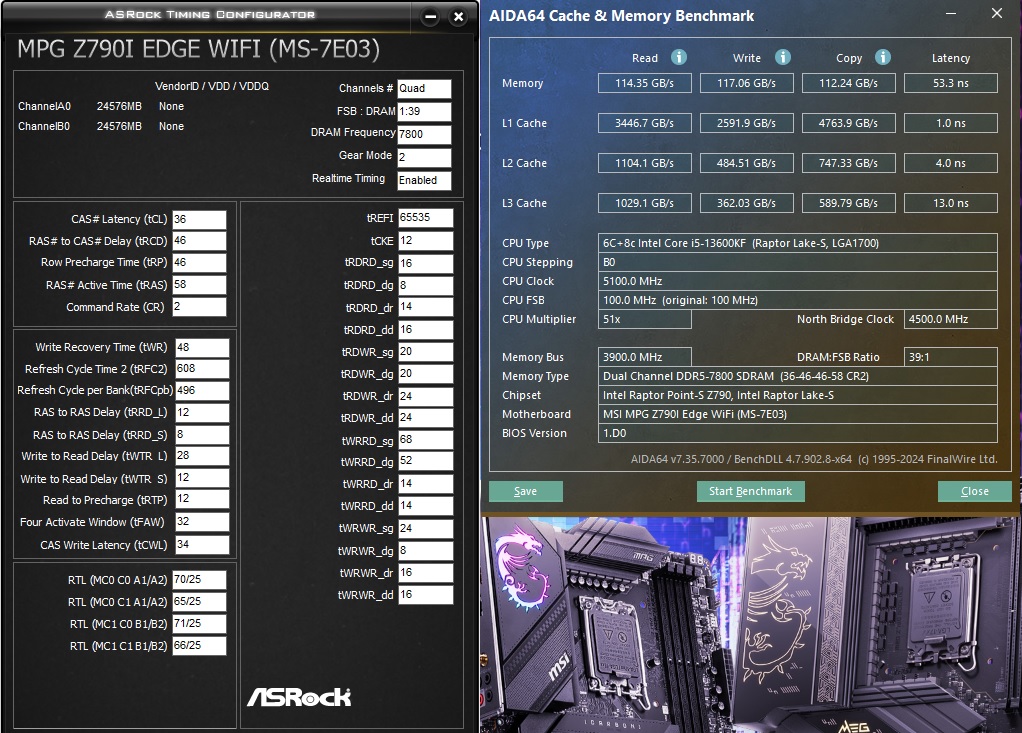
Task: Click the Save button in AIDA64
Action: [x=525, y=491]
